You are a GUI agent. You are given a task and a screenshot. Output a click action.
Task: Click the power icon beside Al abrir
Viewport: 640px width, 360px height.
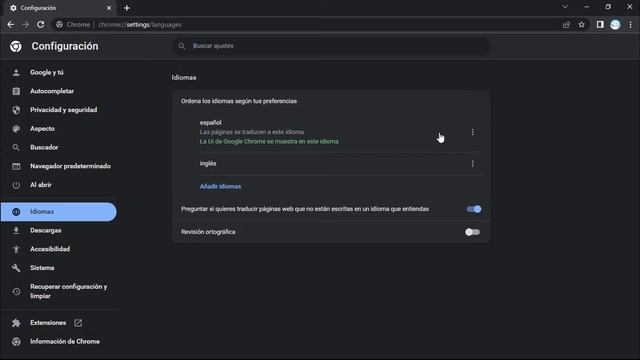(x=16, y=185)
